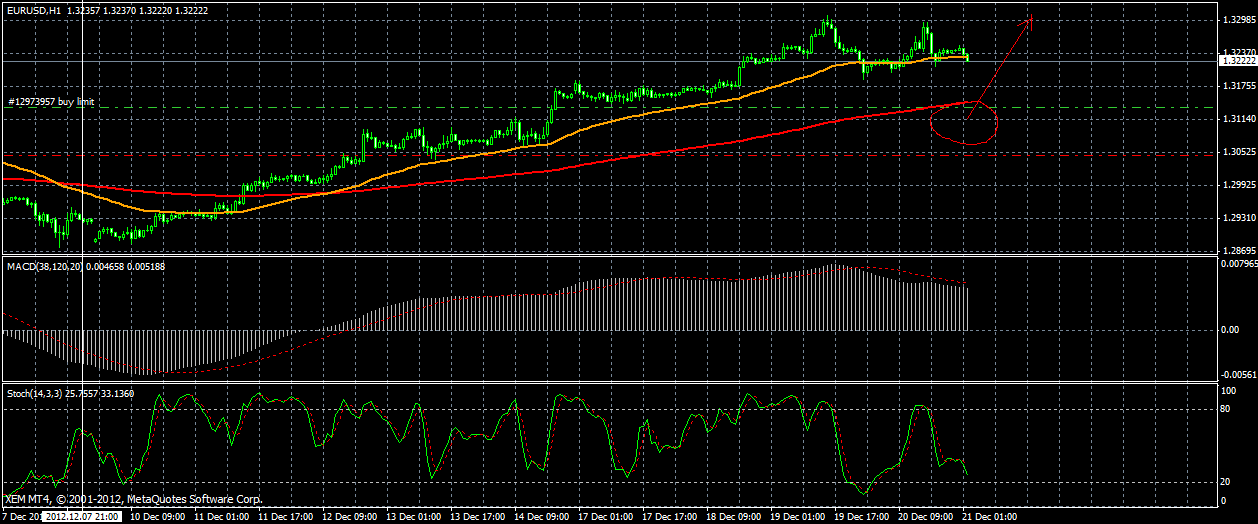The height and width of the screenshot is (524, 1258).
Task: Click the Stochastic scale value 80
Action: [x=1226, y=411]
